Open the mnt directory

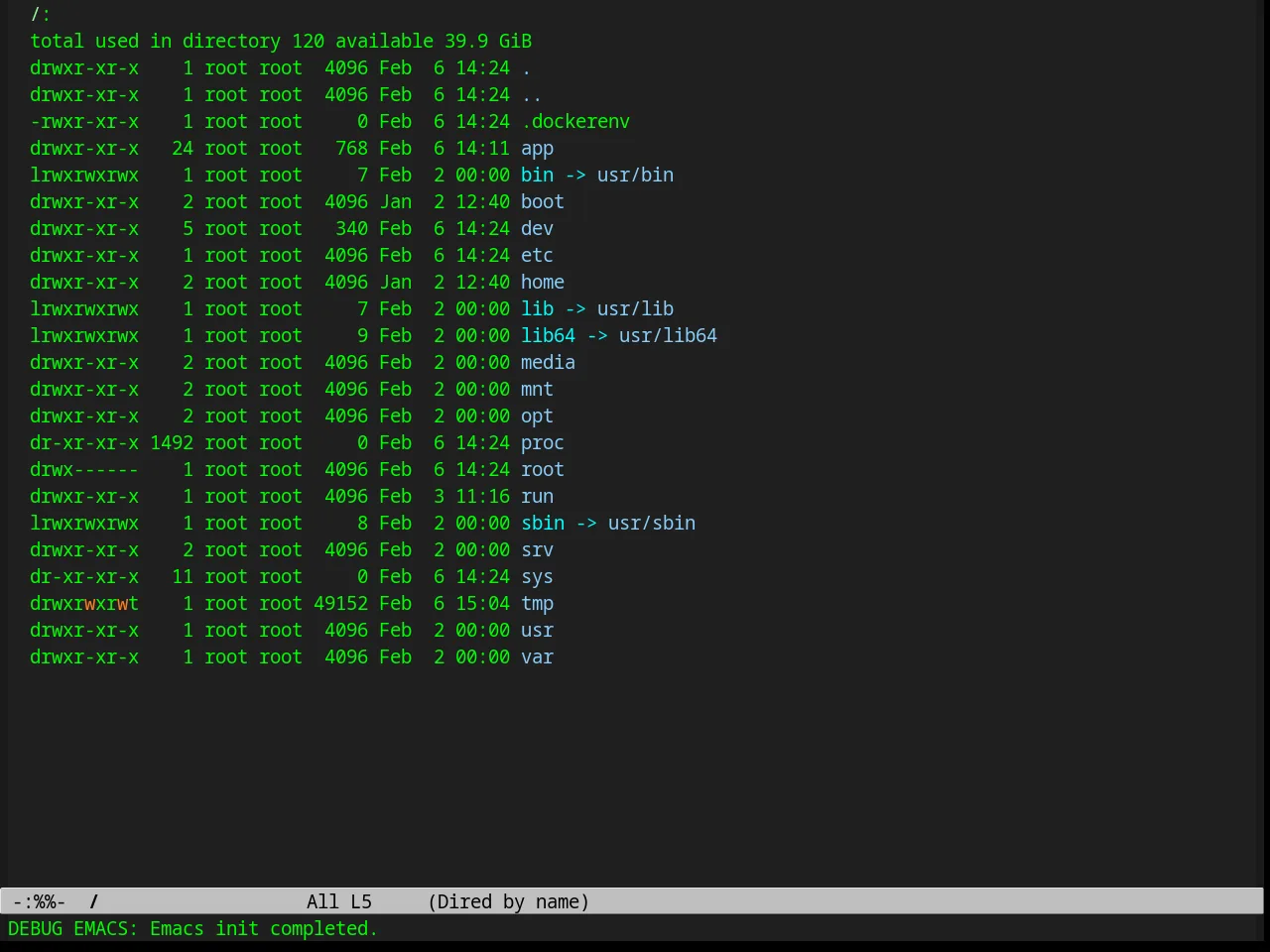coord(537,390)
